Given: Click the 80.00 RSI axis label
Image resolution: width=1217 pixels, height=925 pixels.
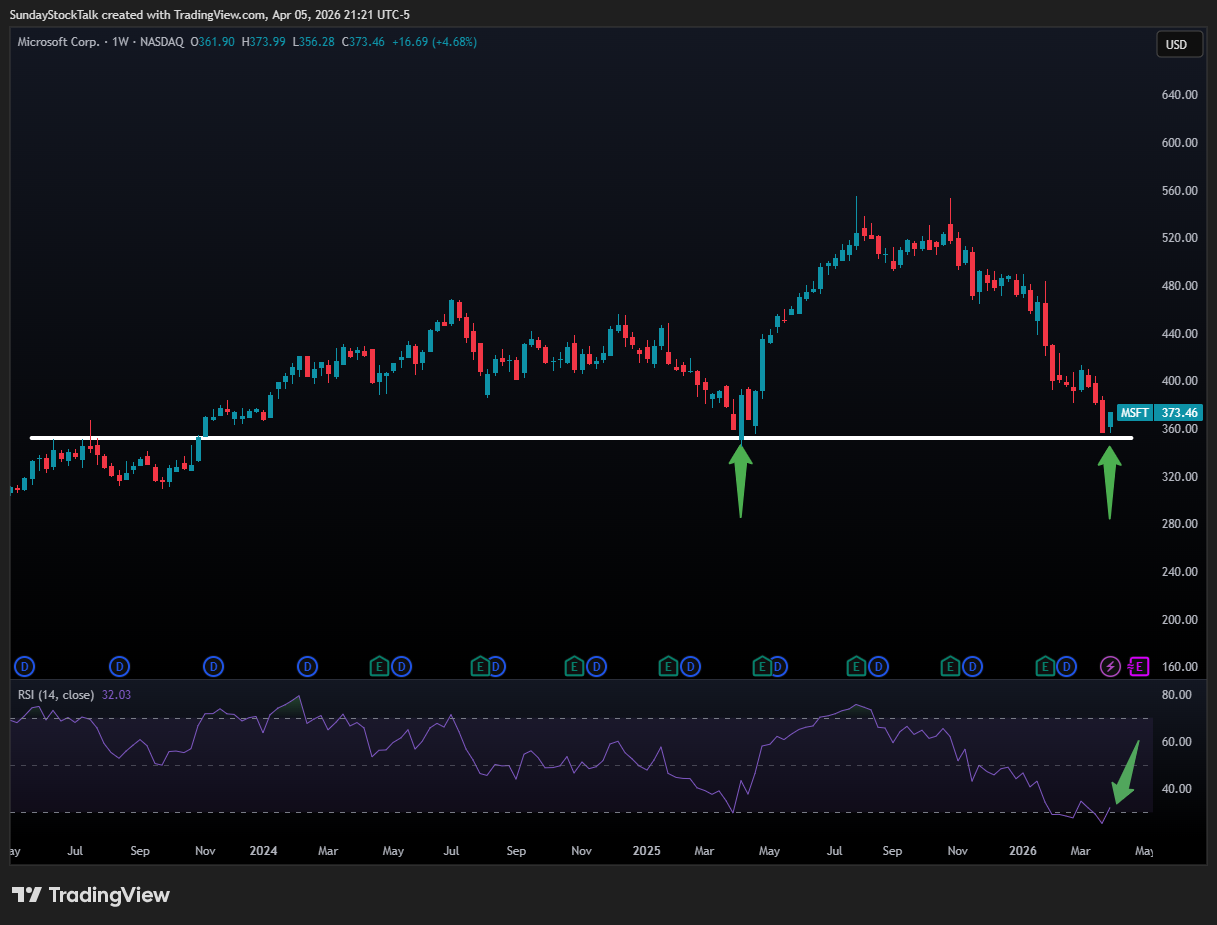Looking at the screenshot, I should [x=1175, y=694].
